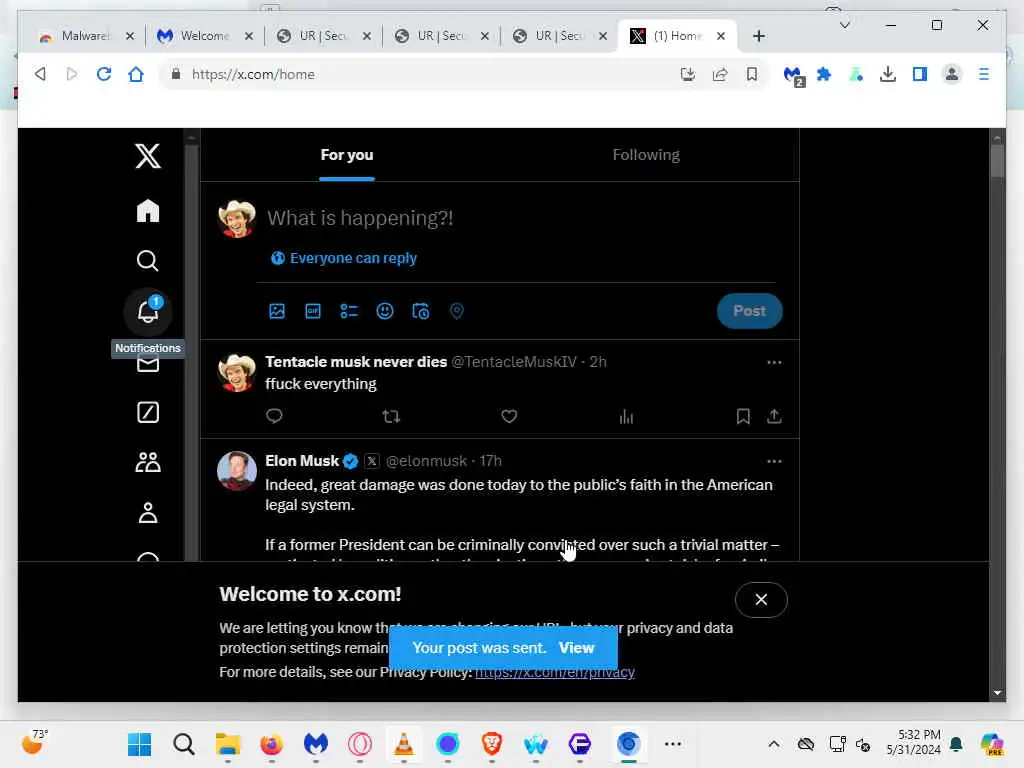Reload the page
Screen dimensions: 1024x768
(104, 74)
